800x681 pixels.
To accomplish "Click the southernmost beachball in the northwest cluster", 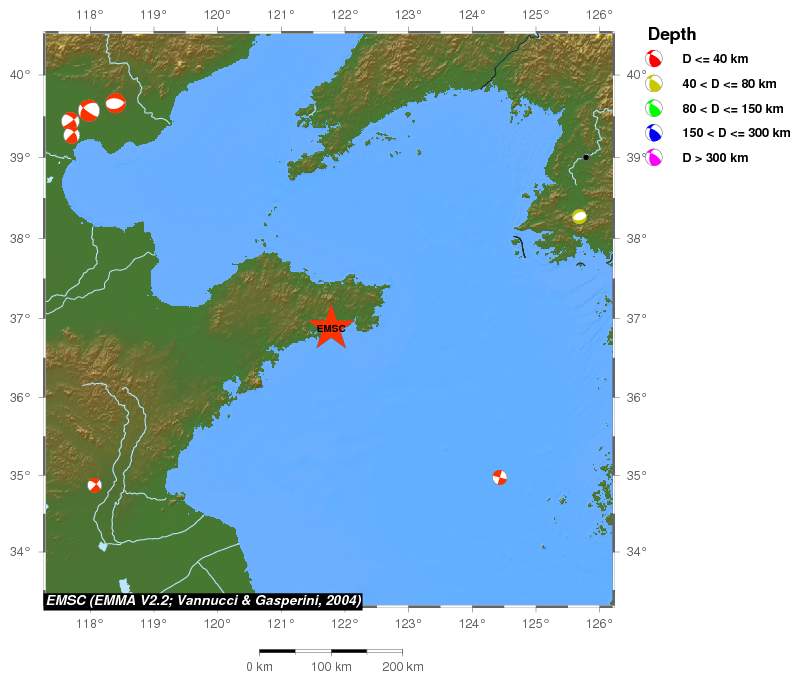I will [71, 136].
